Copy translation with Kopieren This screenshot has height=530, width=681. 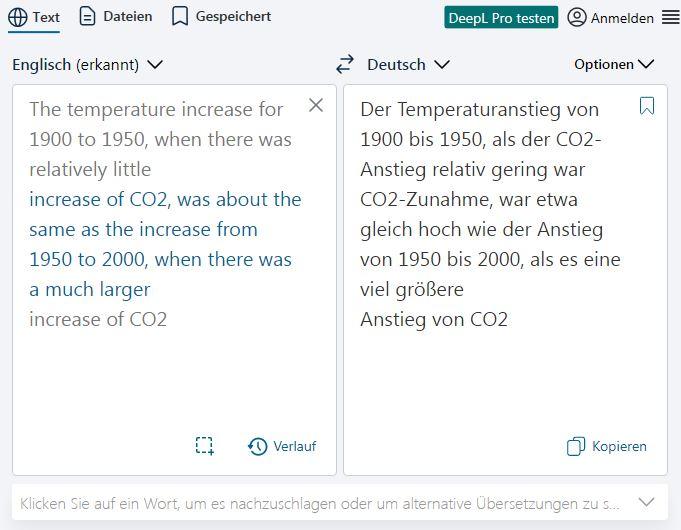607,446
